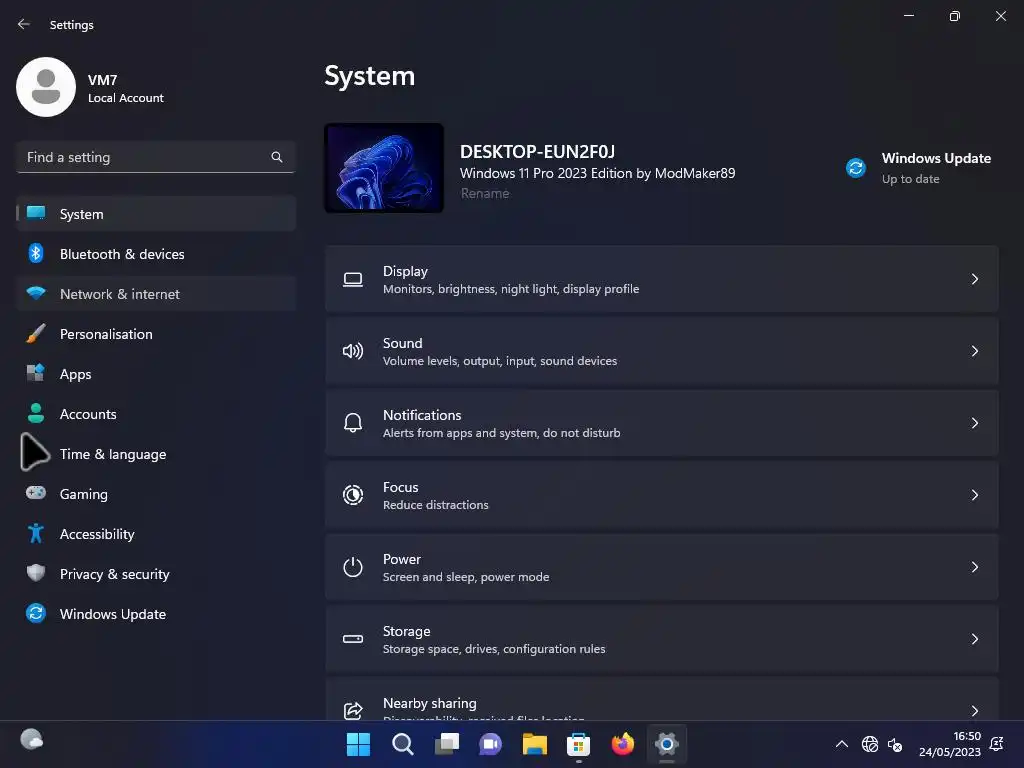Open File Explorer from the taskbar
This screenshot has width=1024, height=768.
(534, 744)
